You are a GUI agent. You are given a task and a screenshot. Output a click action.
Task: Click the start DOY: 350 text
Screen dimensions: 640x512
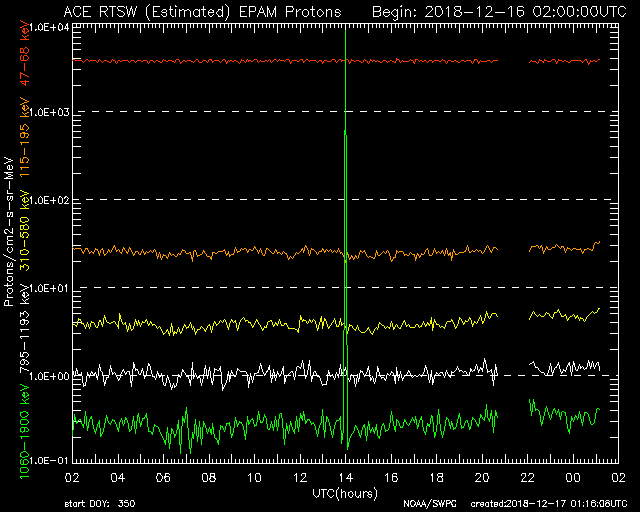[97, 503]
